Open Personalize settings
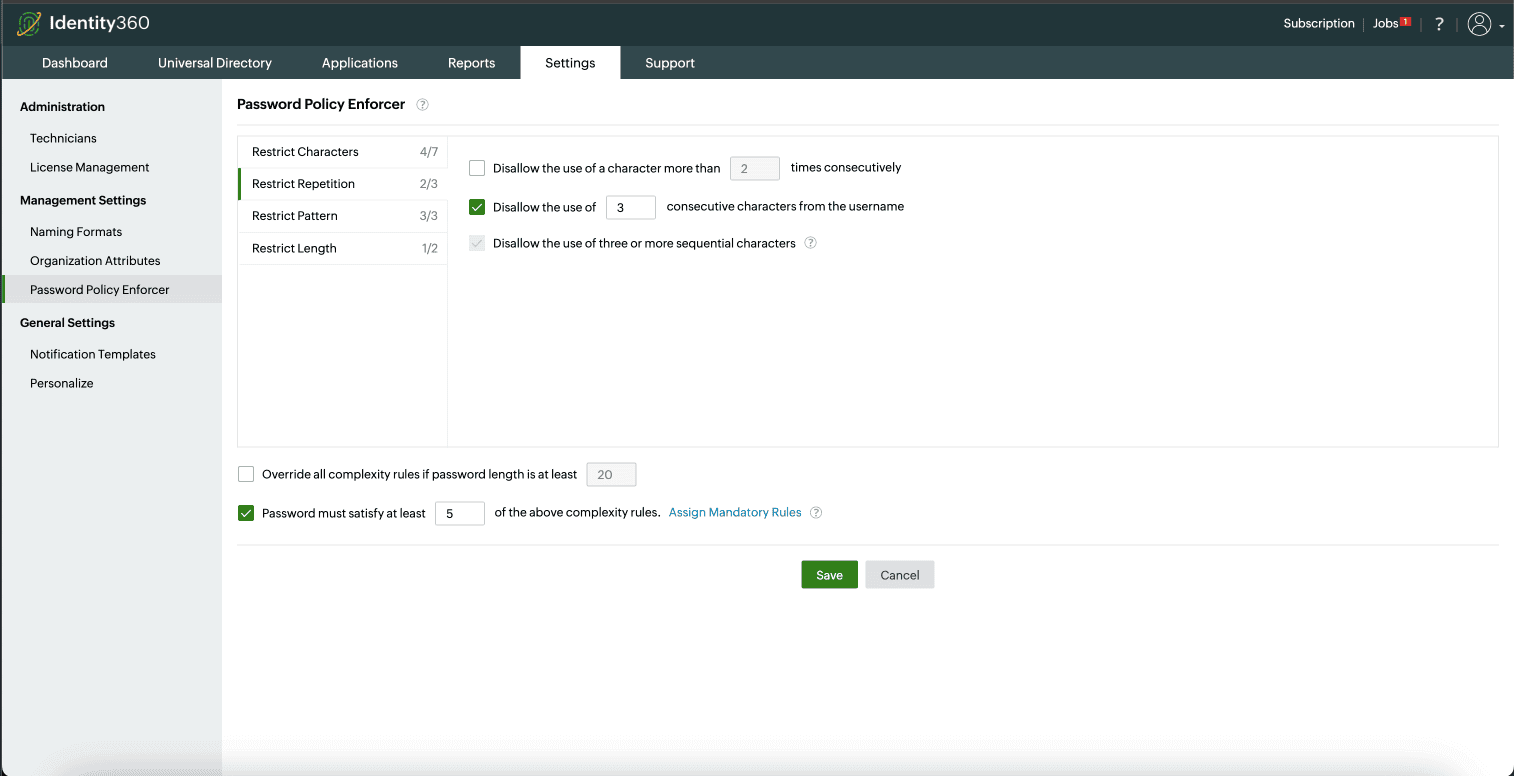The image size is (1514, 776). pos(62,383)
